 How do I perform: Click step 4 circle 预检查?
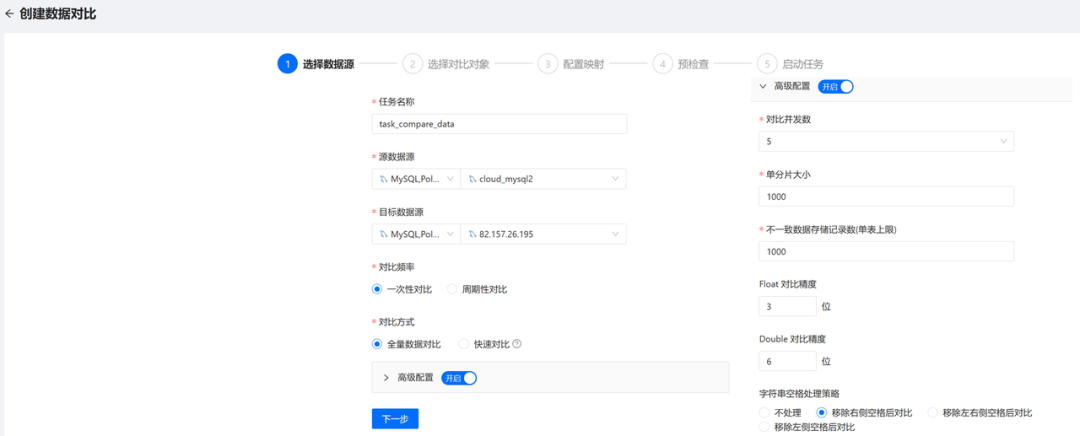point(662,63)
